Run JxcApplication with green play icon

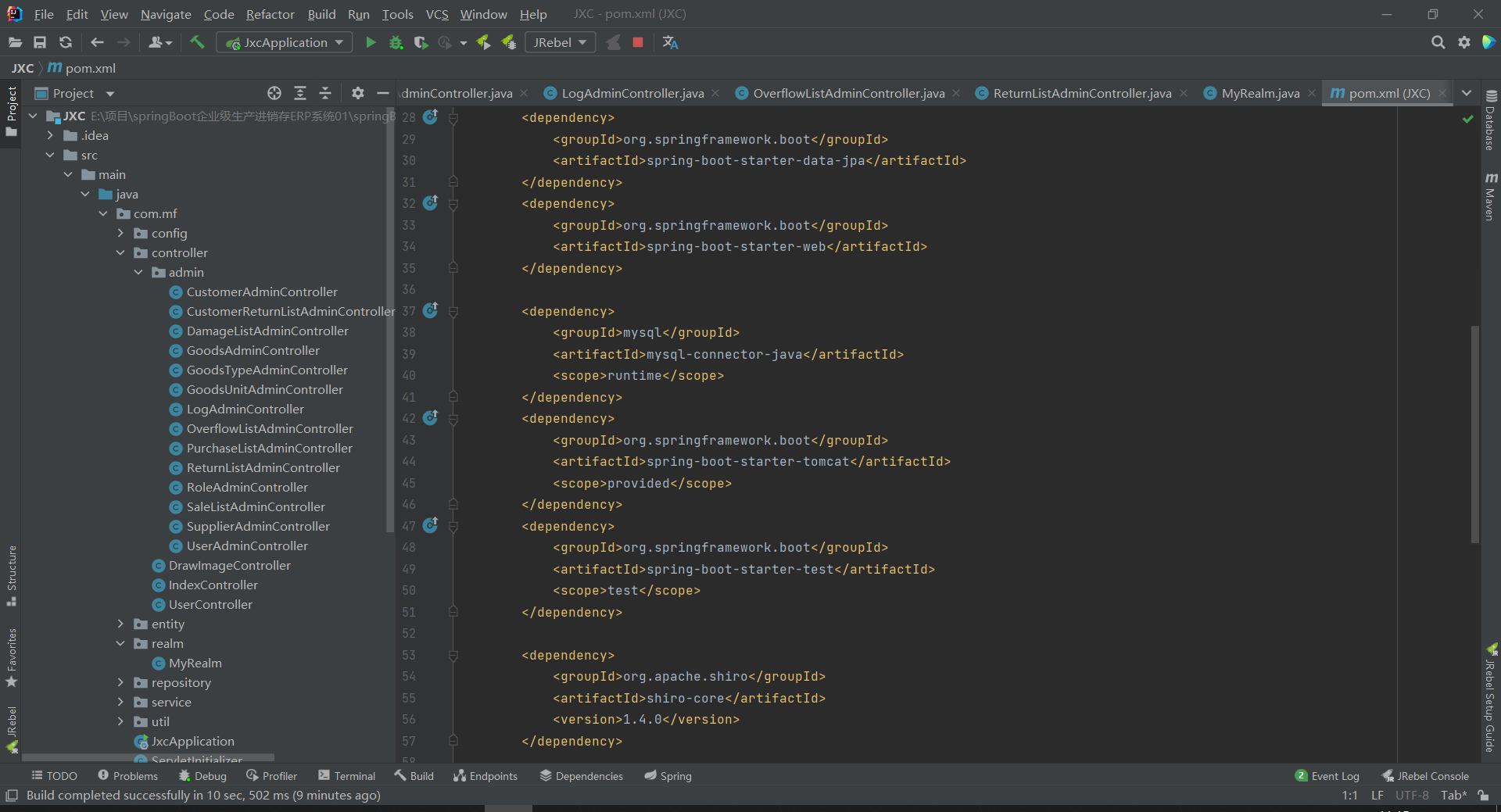[x=371, y=42]
